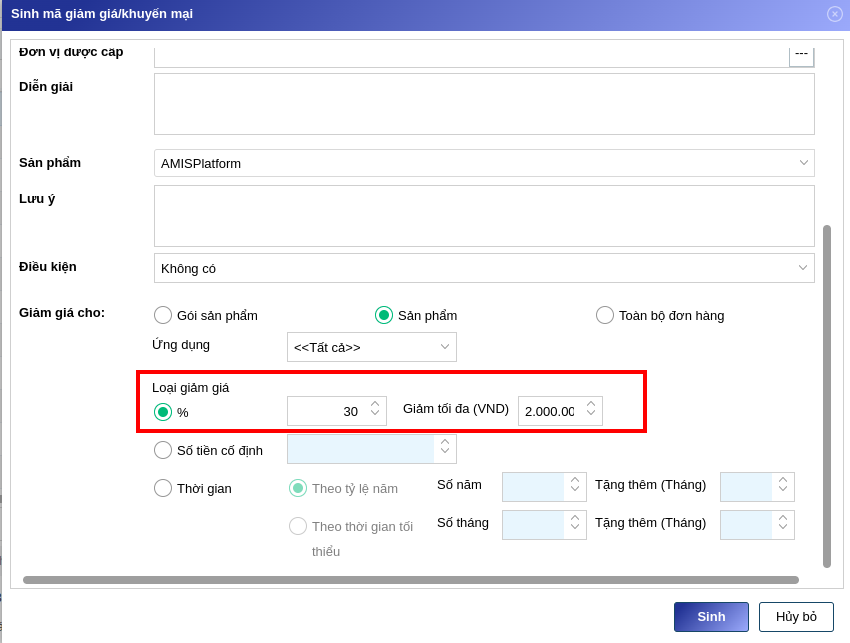Click inside the Diễn giải text area
The width and height of the screenshot is (850, 643).
[484, 104]
